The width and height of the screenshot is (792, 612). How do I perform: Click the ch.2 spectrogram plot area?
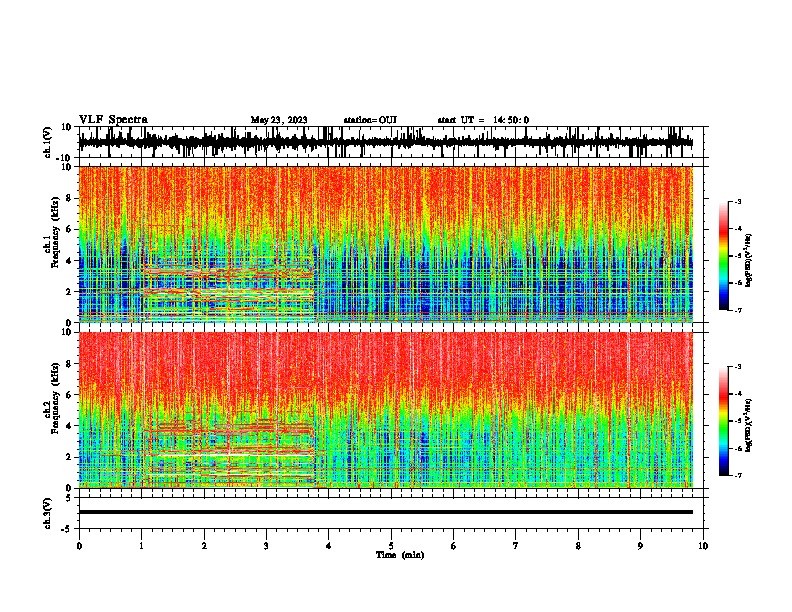click(386, 410)
